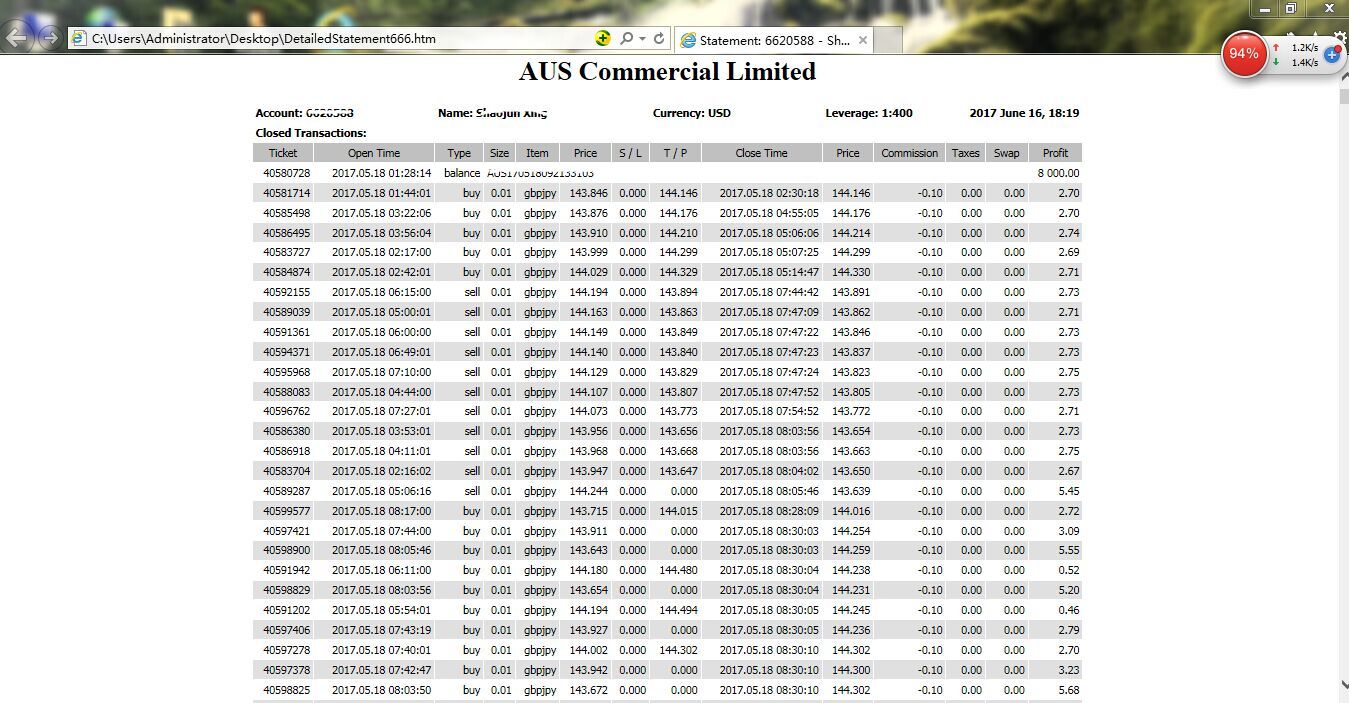The image size is (1349, 703).
Task: Click the profit value 0.52
Action: coord(1068,570)
